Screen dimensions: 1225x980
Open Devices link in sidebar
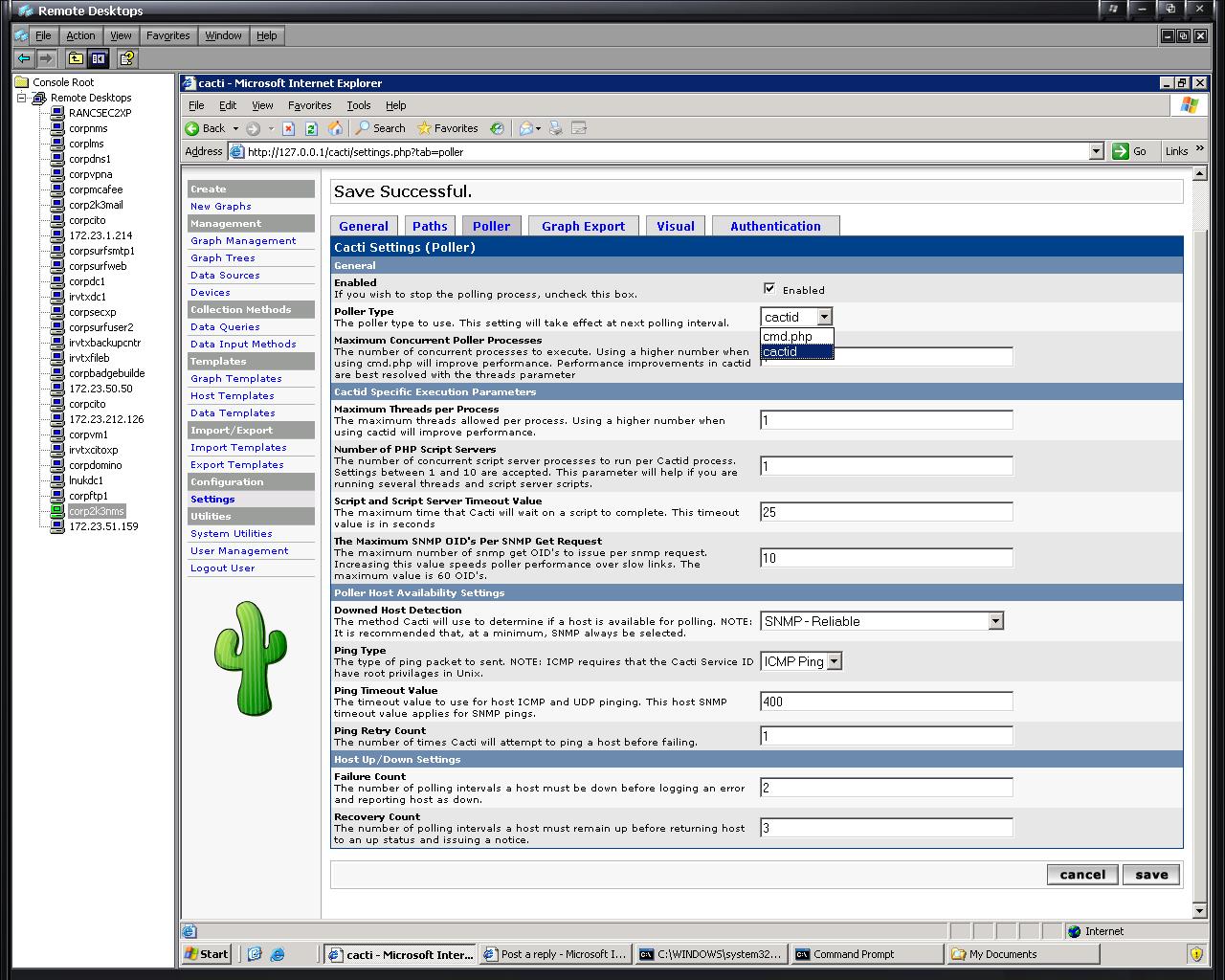[210, 293]
